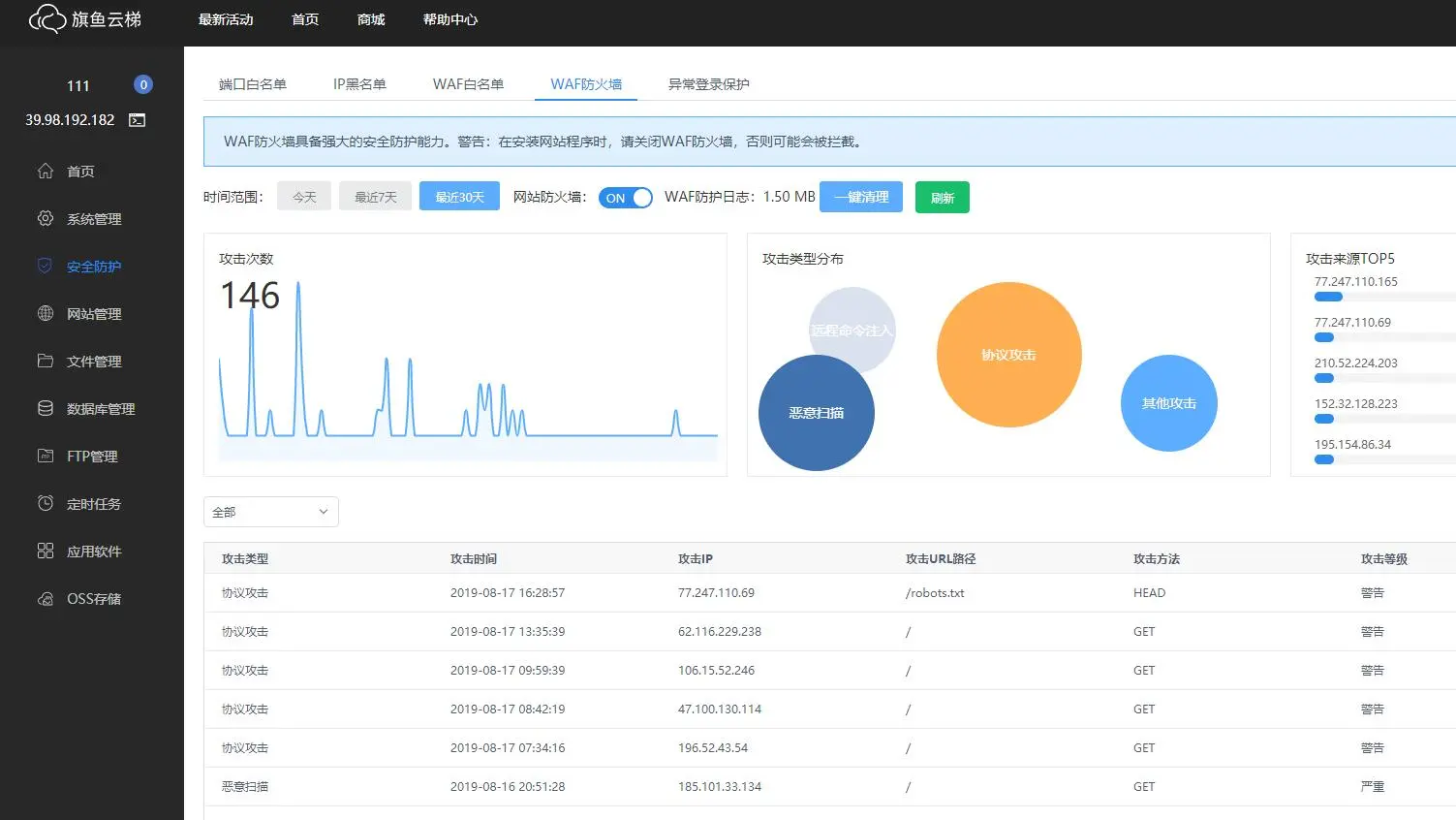Open 数据库管理 database icon in sidebar
The image size is (1456, 820).
tap(46, 408)
